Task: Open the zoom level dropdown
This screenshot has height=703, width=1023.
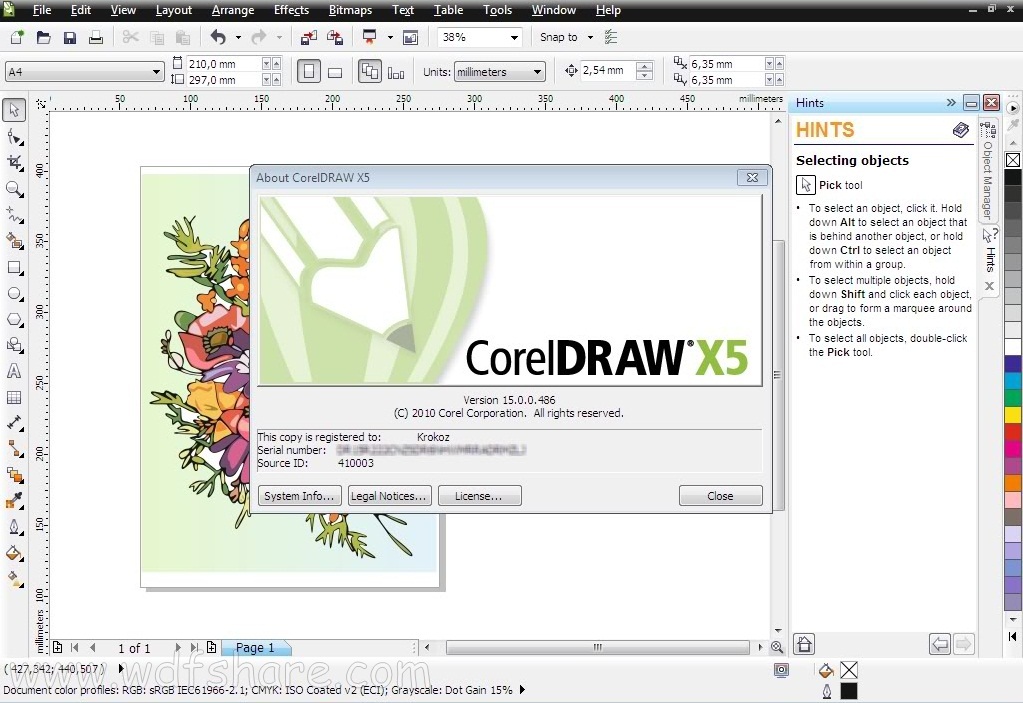Action: pos(514,38)
